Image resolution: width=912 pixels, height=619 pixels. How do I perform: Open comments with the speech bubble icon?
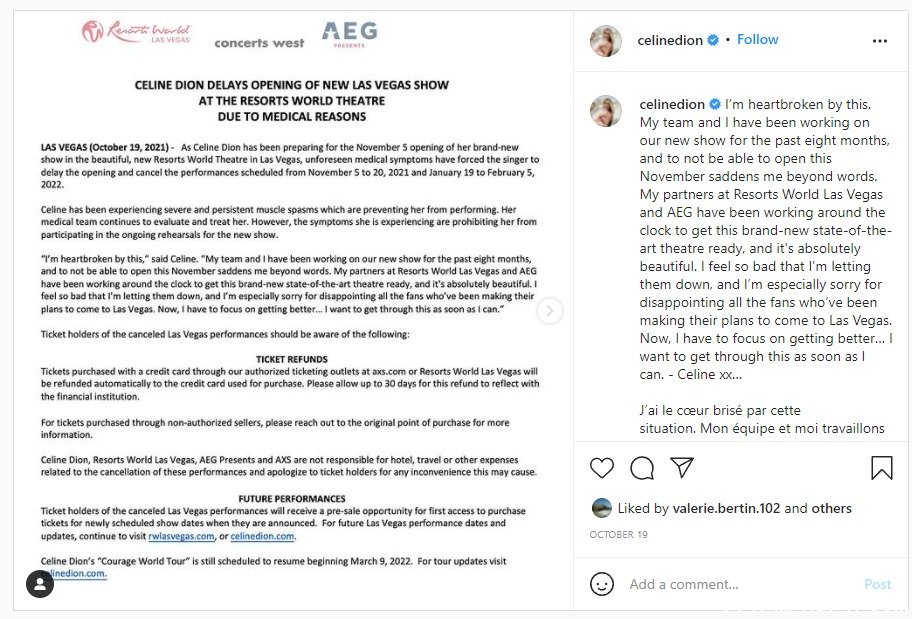click(x=642, y=468)
